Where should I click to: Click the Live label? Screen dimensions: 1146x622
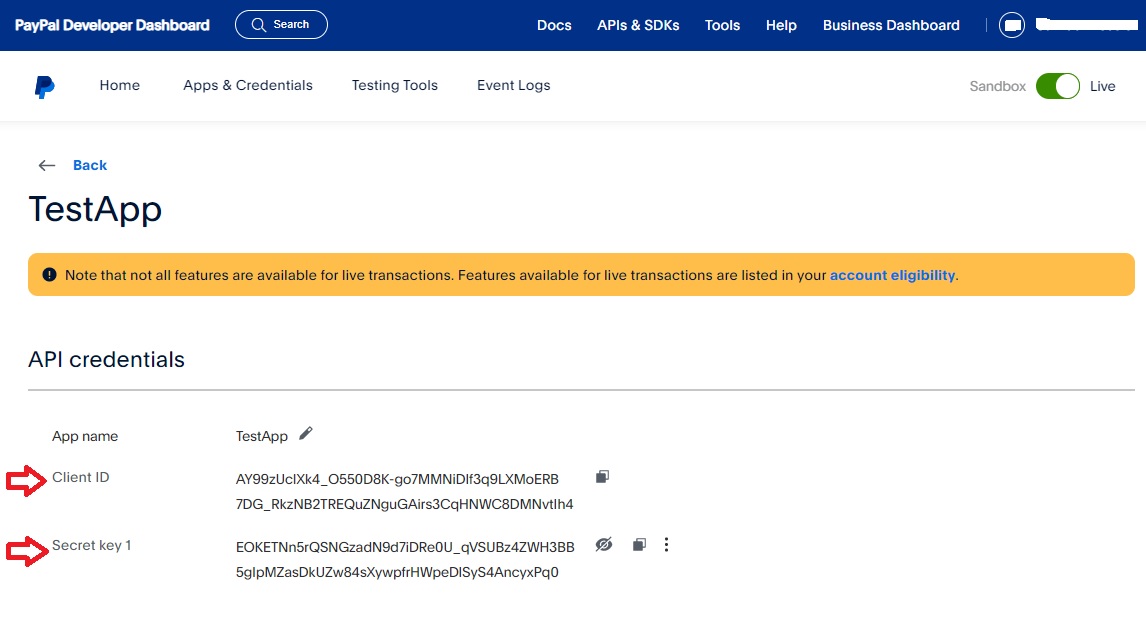[1102, 86]
